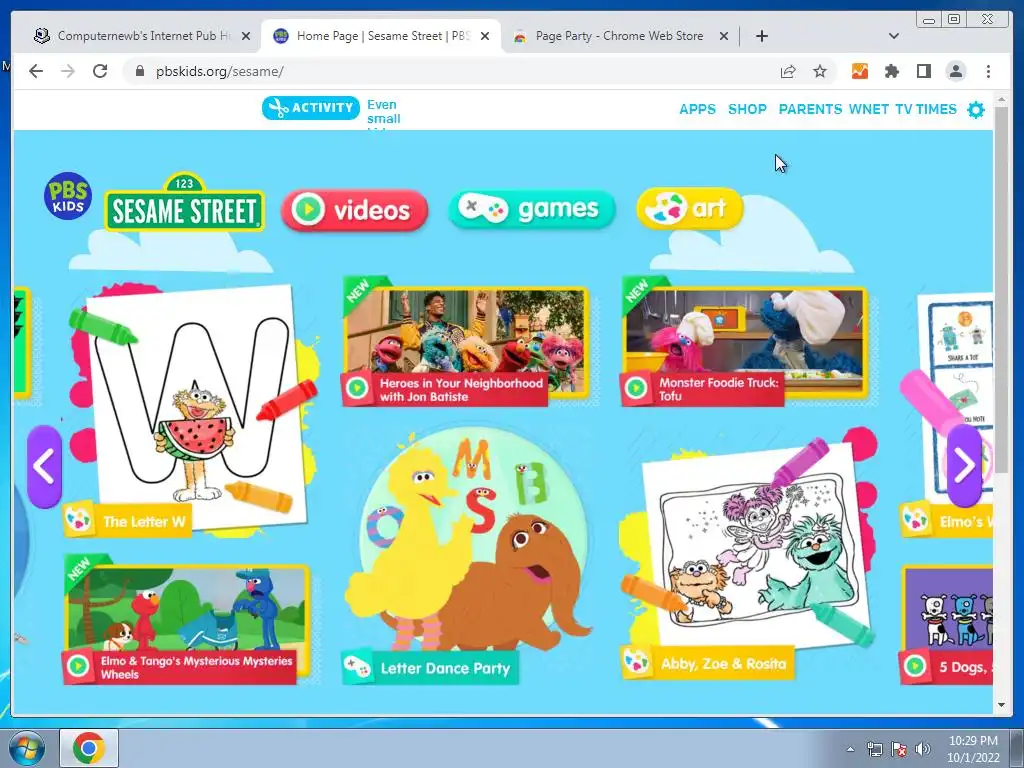
Task: Open the orange extension icon in toolbar
Action: pyautogui.click(x=859, y=71)
